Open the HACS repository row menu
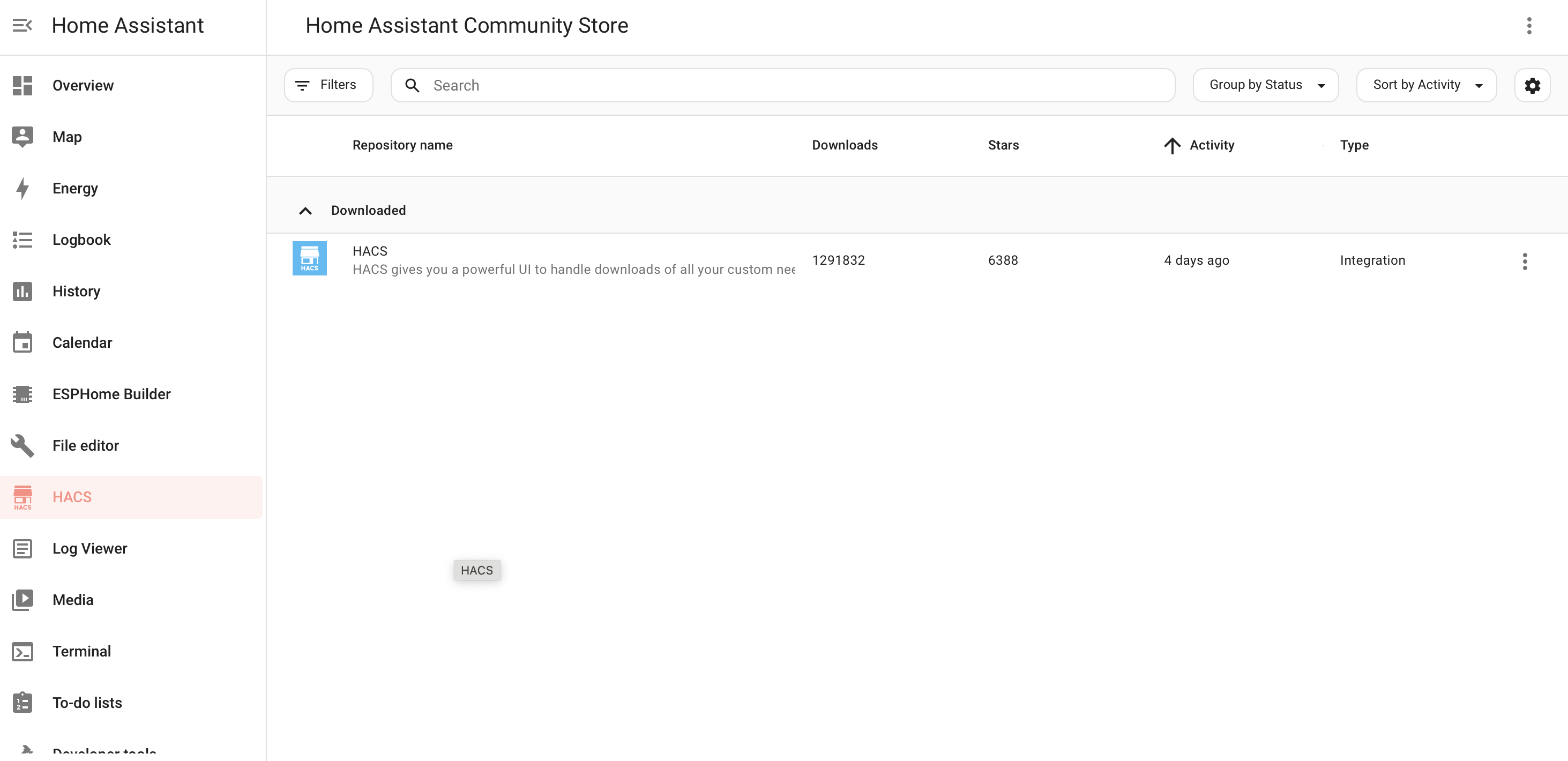This screenshot has height=761, width=1568. click(1525, 260)
